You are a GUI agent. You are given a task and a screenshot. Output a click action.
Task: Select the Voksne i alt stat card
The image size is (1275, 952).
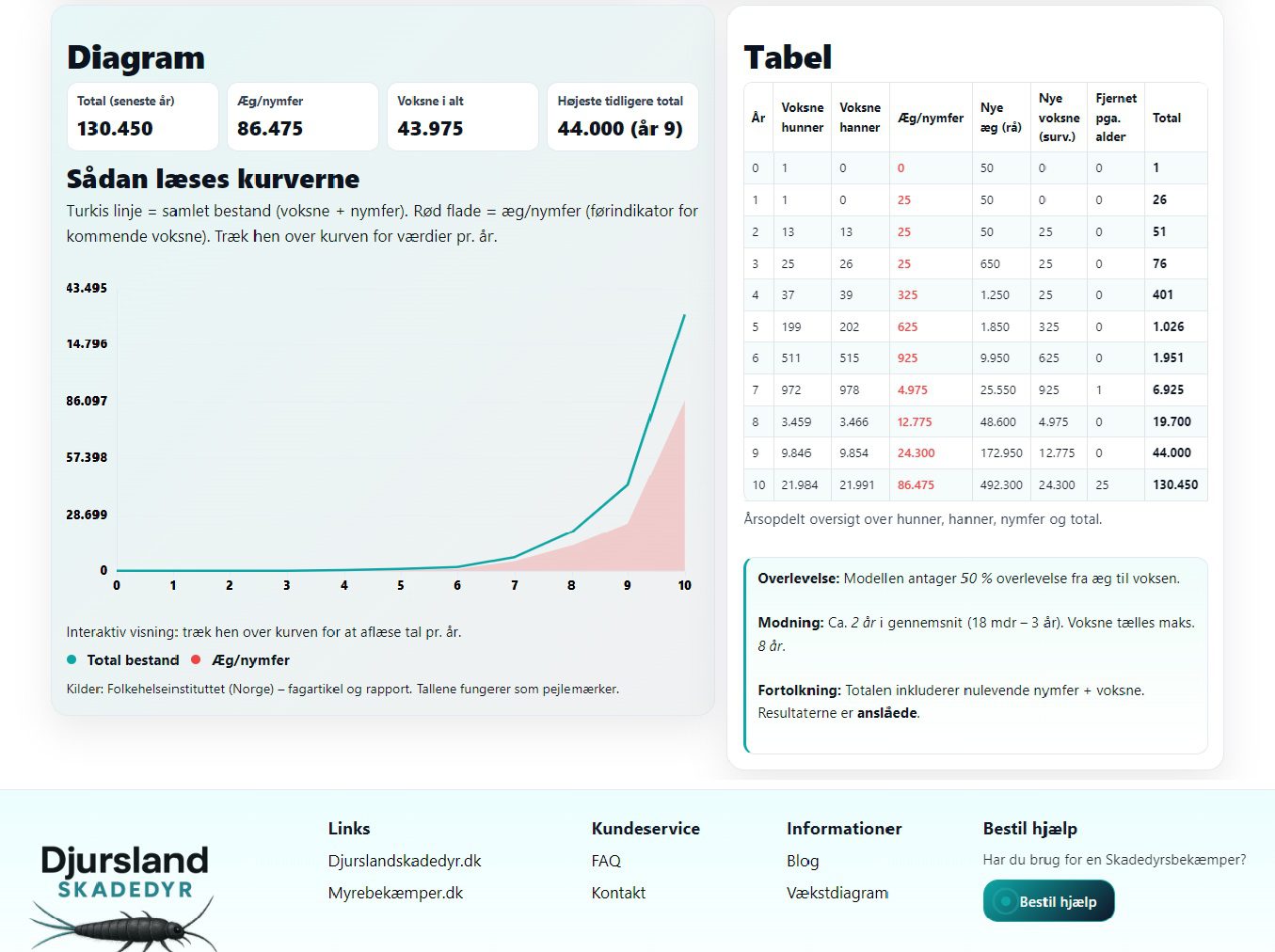463,116
